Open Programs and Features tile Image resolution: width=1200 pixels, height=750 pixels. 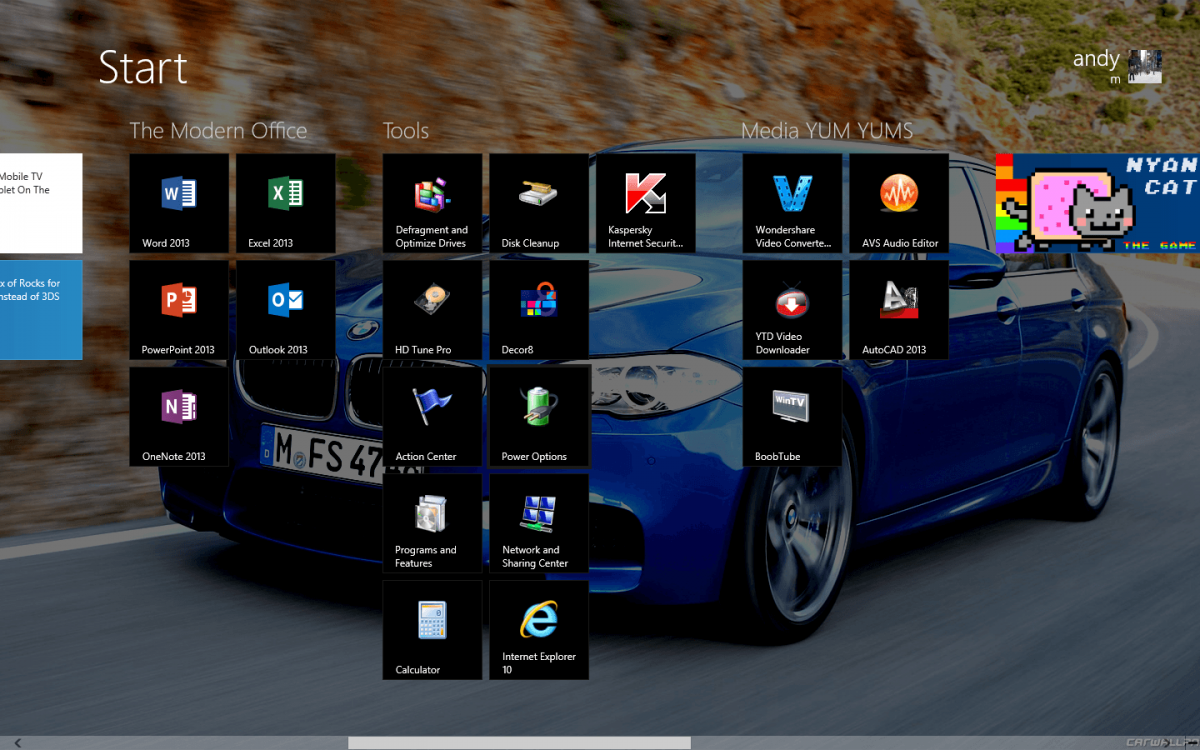tap(433, 523)
